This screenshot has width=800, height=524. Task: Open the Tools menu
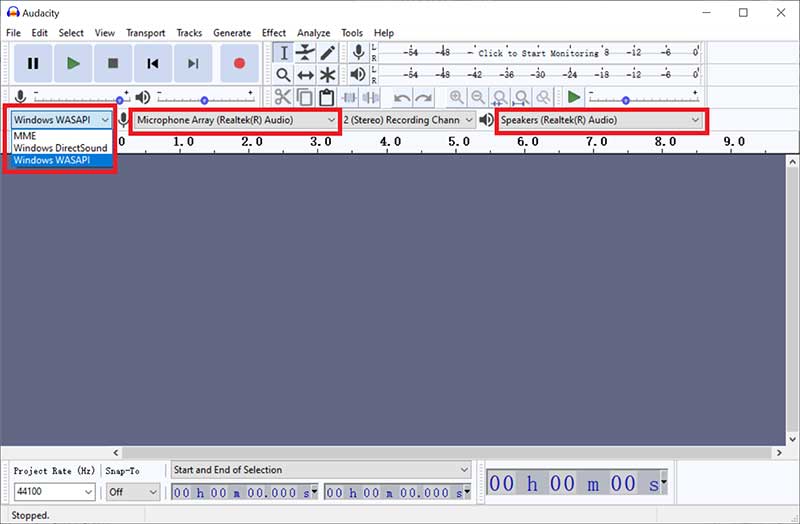coord(352,33)
